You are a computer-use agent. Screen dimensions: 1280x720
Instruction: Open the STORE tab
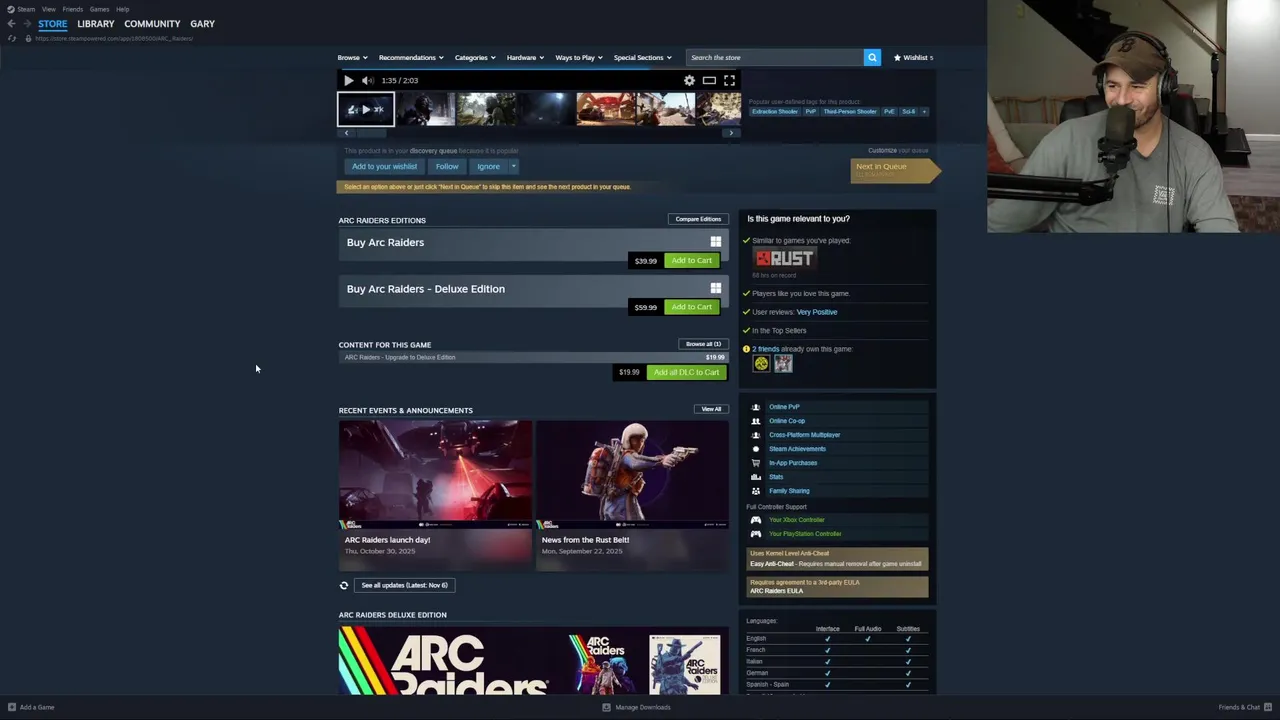click(53, 23)
